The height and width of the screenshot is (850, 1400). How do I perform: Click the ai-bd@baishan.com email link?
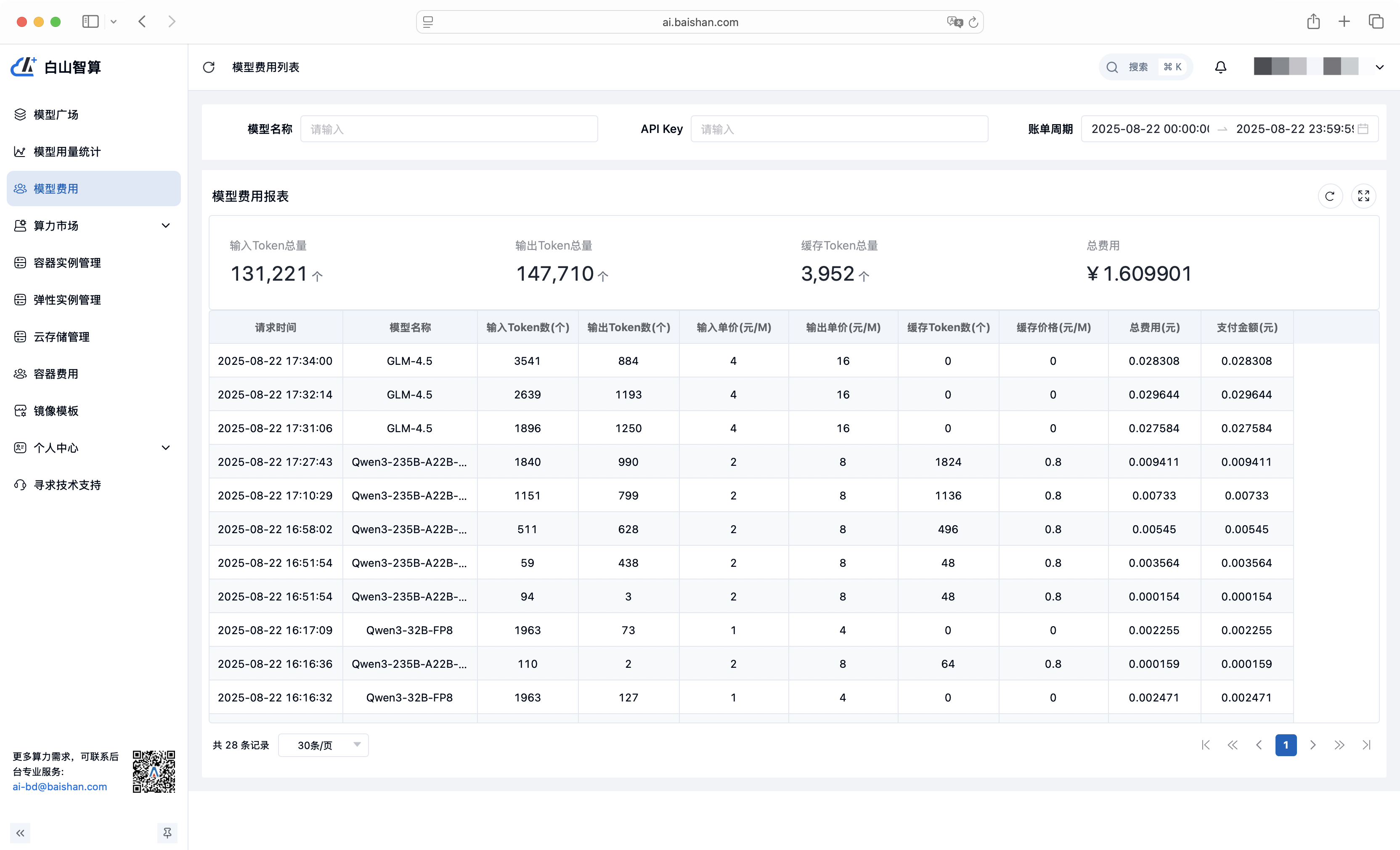point(60,786)
